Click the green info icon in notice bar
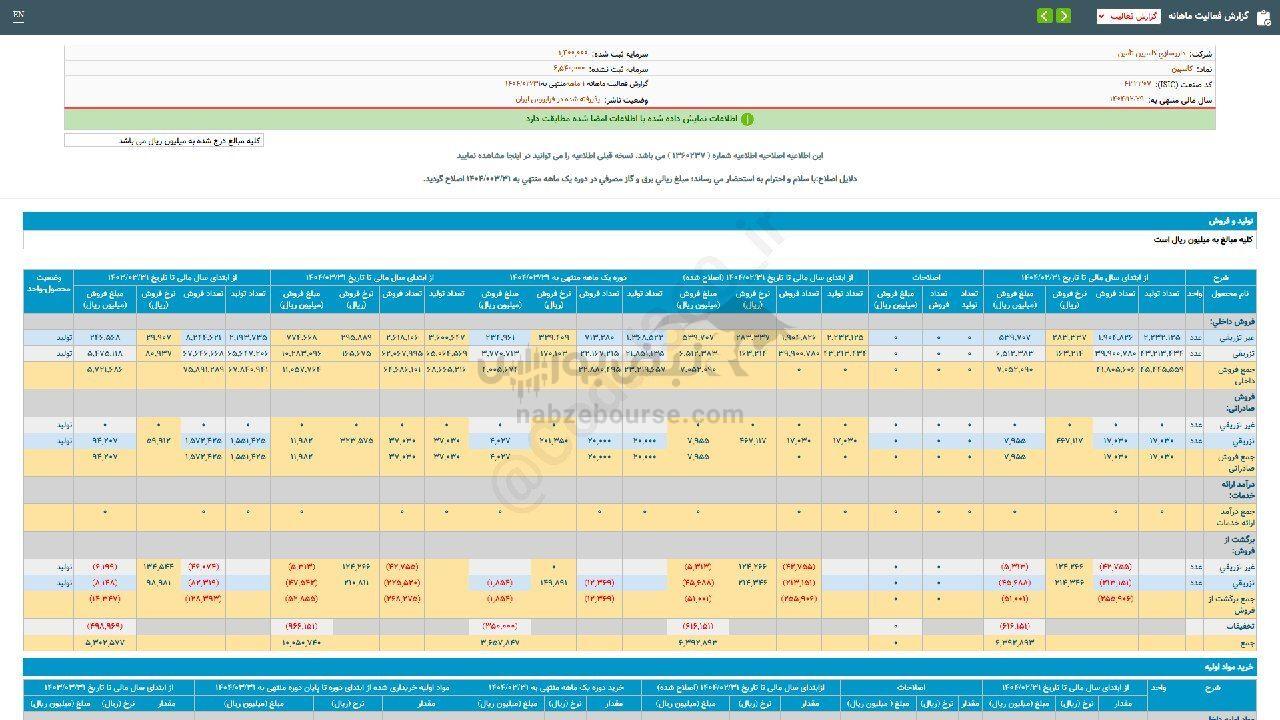Screen dimensions: 1280x720 (746, 119)
